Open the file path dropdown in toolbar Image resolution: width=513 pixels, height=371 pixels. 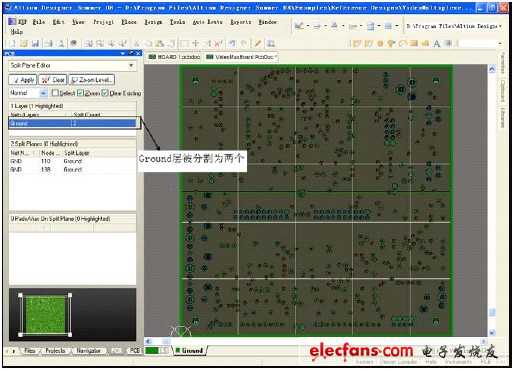tap(500, 26)
